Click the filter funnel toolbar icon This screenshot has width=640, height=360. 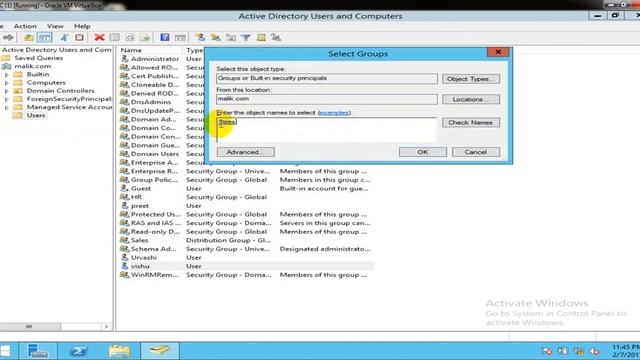pos(246,38)
